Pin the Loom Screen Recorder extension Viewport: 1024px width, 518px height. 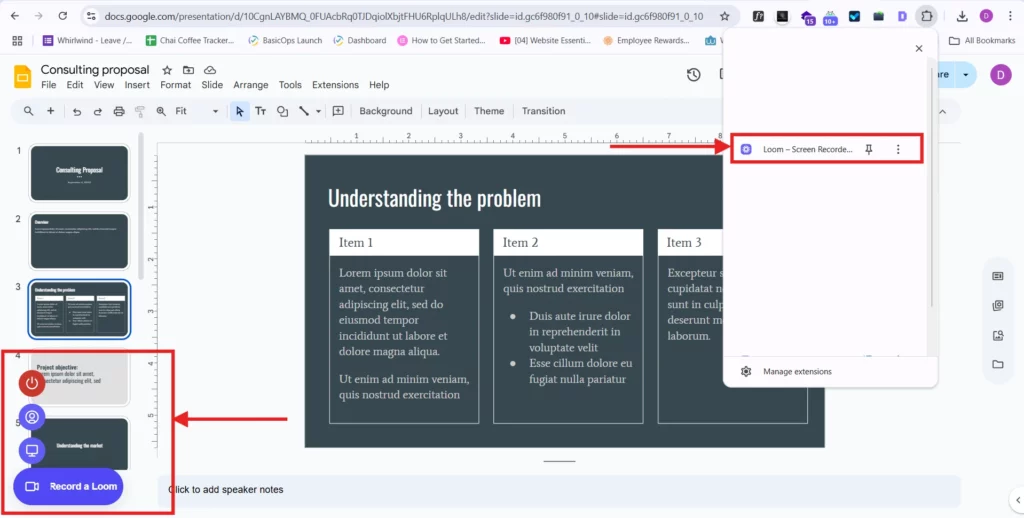(x=869, y=150)
